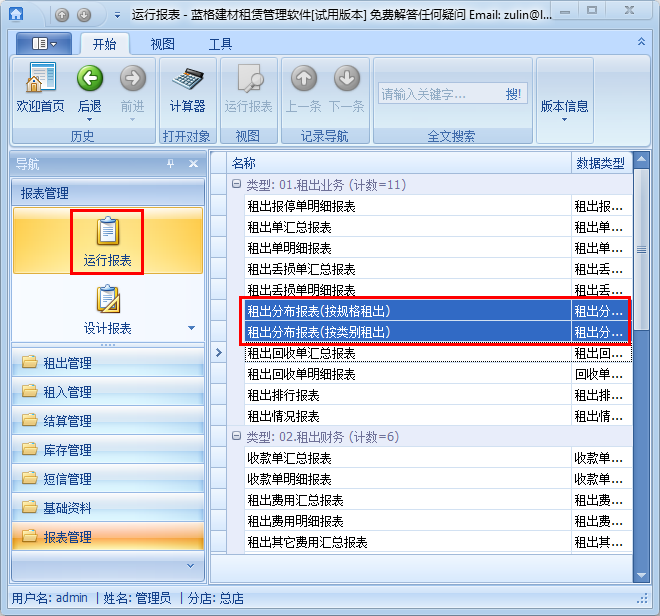Switch to the 视图 ribbon tab
Image resolution: width=660 pixels, height=616 pixels.
(162, 45)
